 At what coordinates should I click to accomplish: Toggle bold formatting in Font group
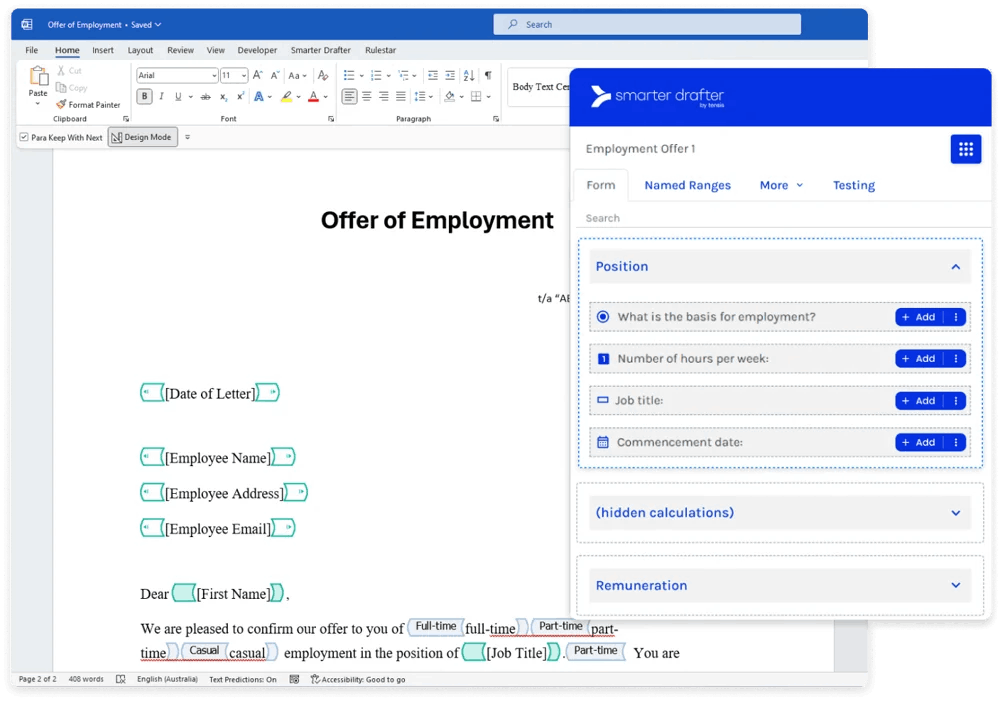(x=145, y=97)
